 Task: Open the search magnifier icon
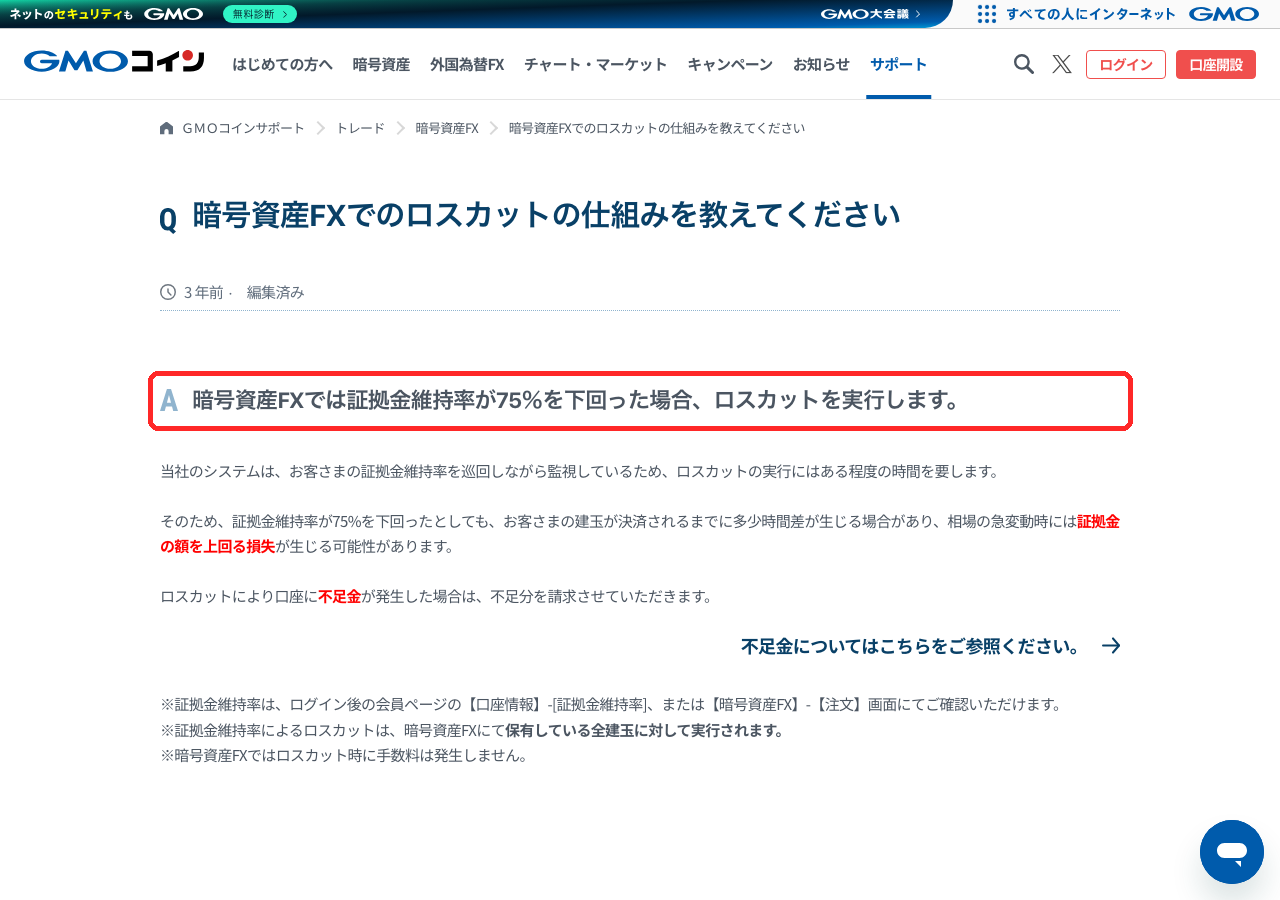click(x=1024, y=64)
